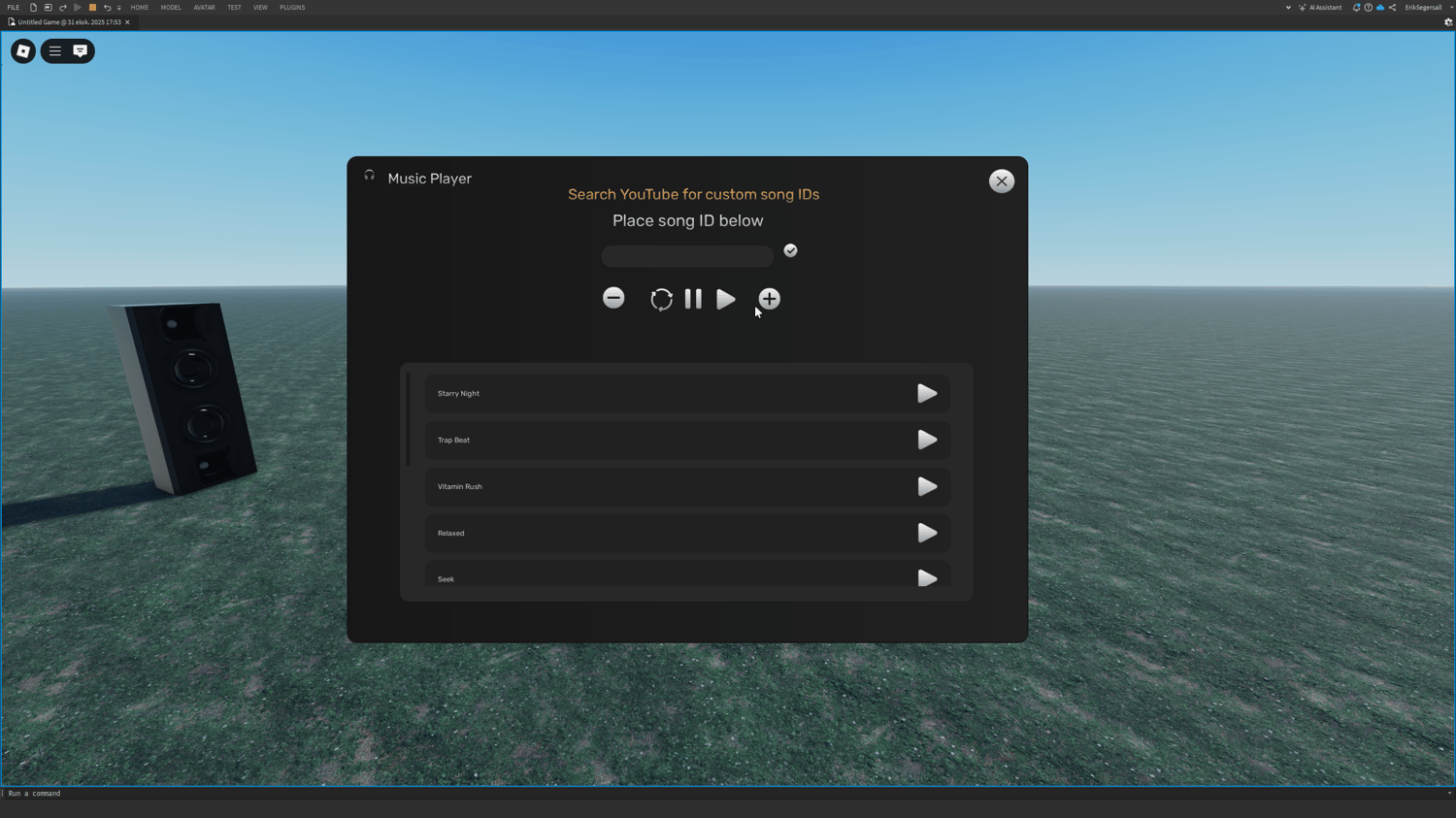Screen dimensions: 1456x818
Task: Select the Untitled Game document tab
Action: pos(68,22)
